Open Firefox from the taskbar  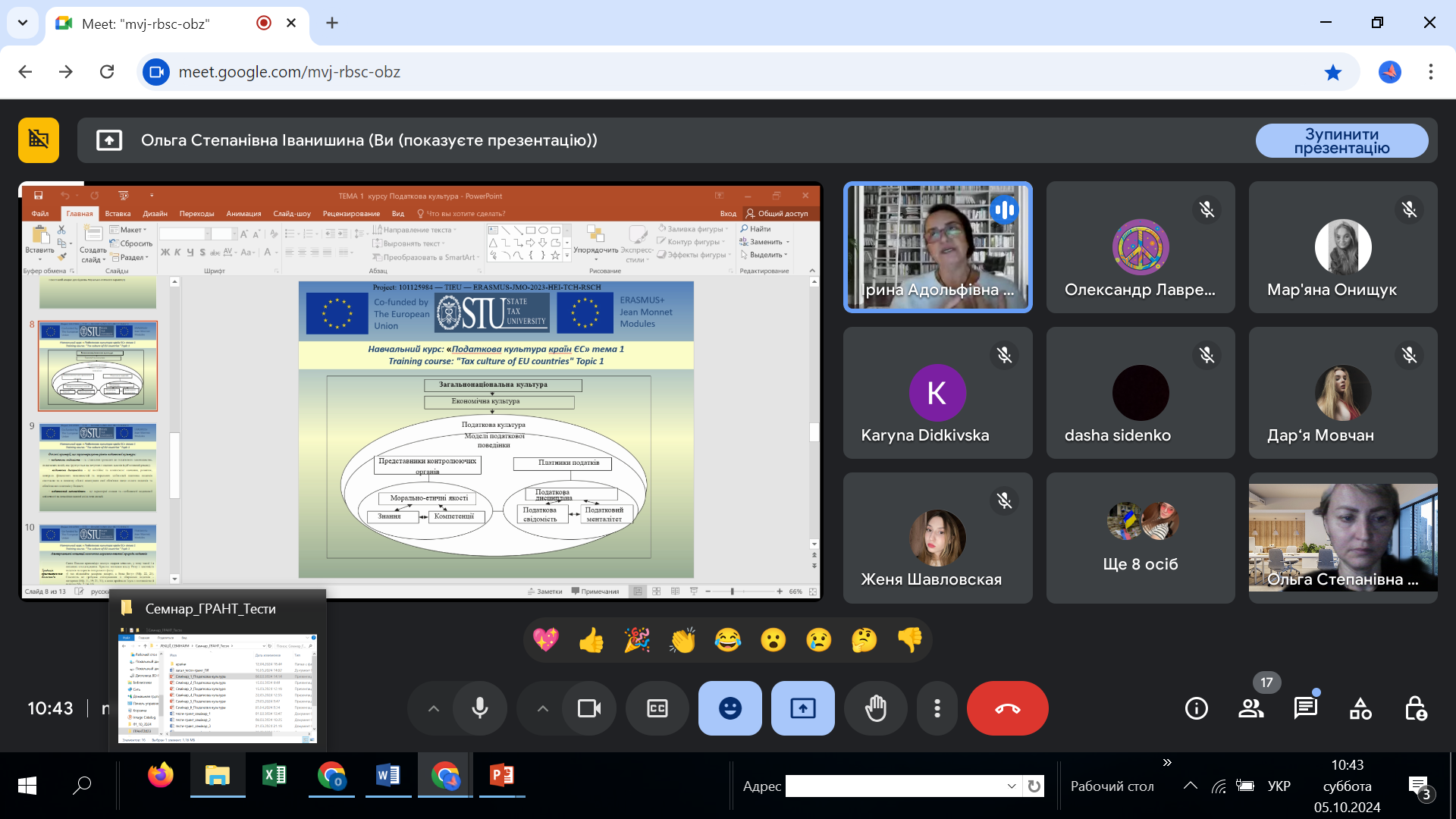tap(160, 775)
